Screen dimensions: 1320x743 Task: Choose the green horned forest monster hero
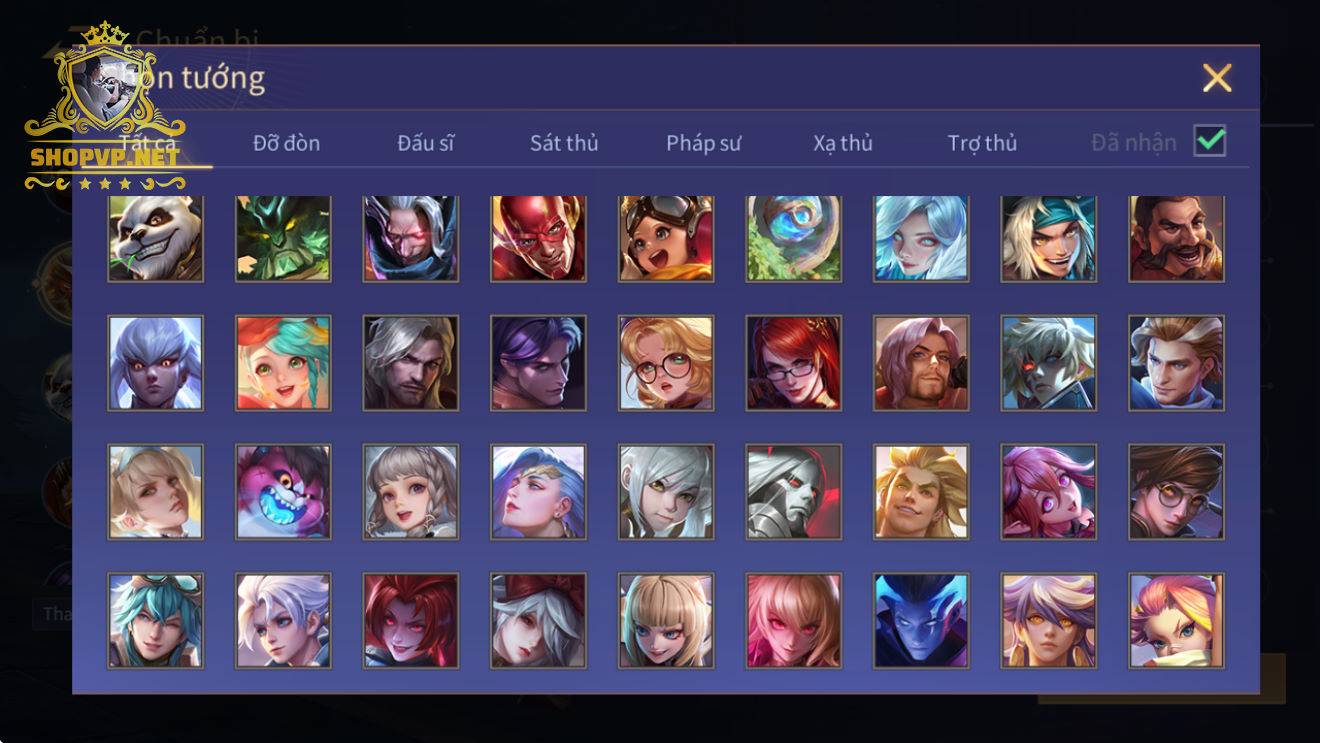pos(283,238)
